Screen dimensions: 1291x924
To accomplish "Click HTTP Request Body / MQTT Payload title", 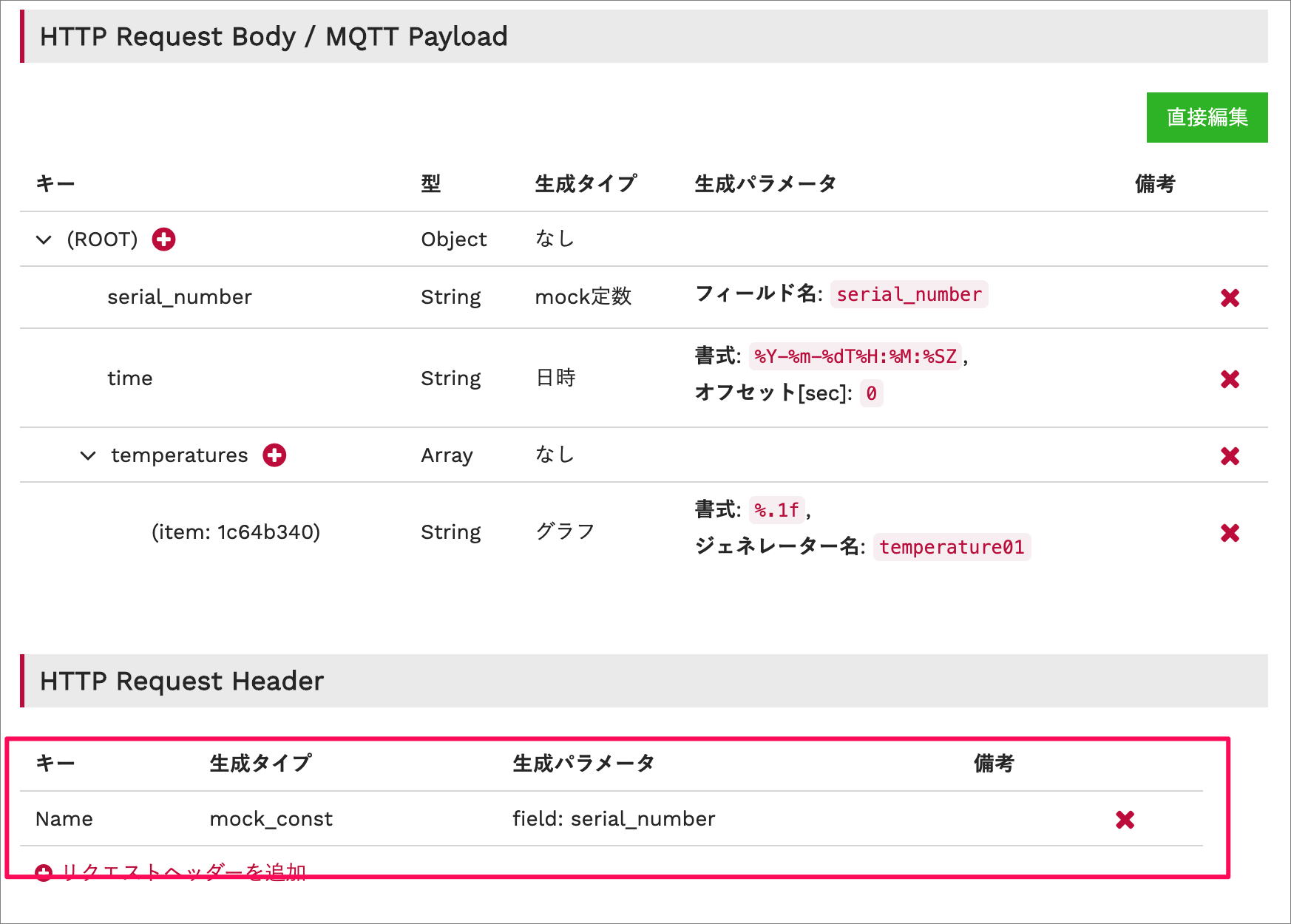I will (x=274, y=36).
